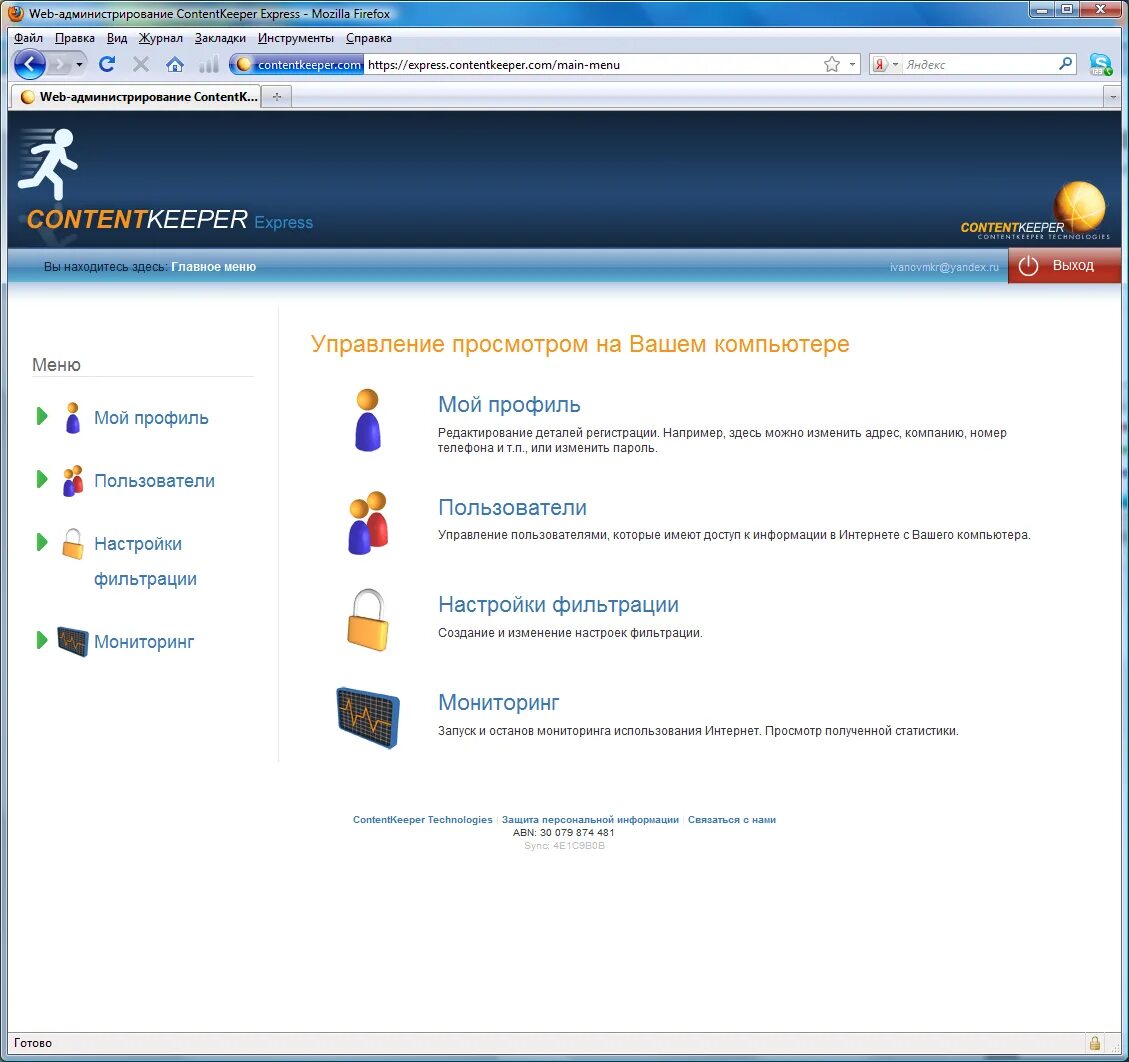Open the Закладки menu
Screen dimensions: 1129x1062
pos(220,38)
